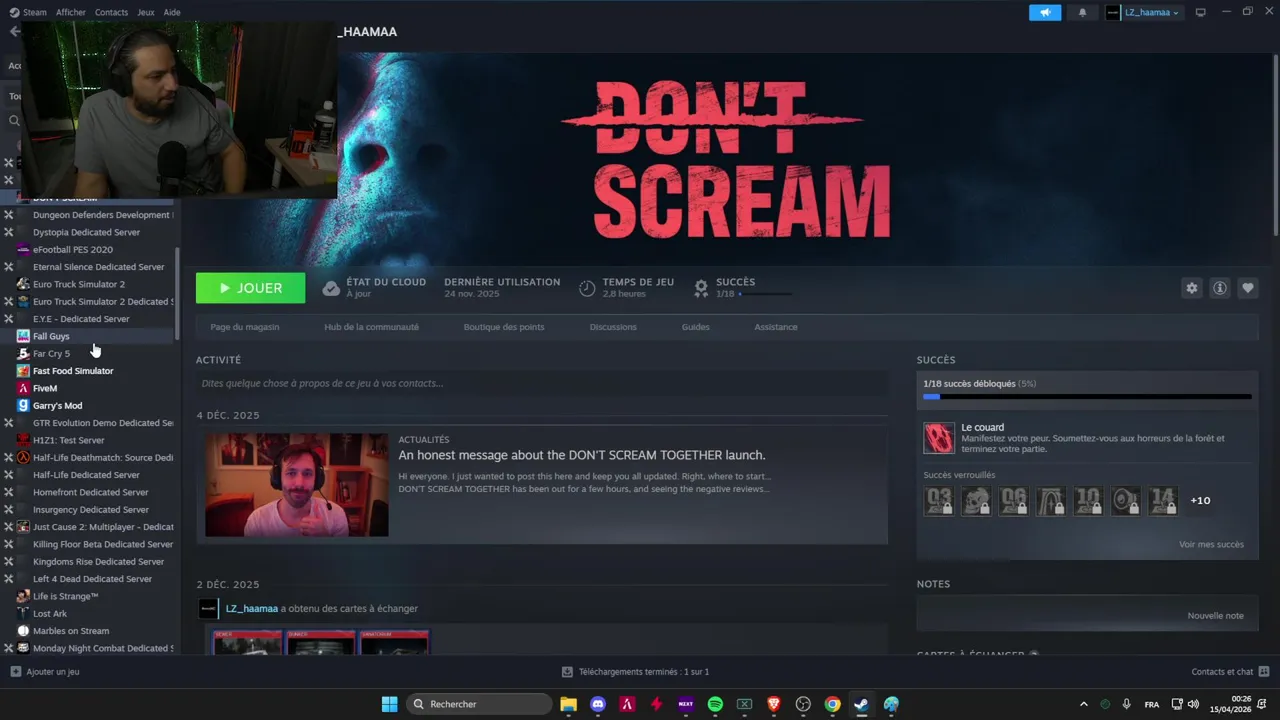Screen dimensions: 1280x720
Task: Switch to Big Picture mode monitor icon
Action: pyautogui.click(x=1200, y=12)
